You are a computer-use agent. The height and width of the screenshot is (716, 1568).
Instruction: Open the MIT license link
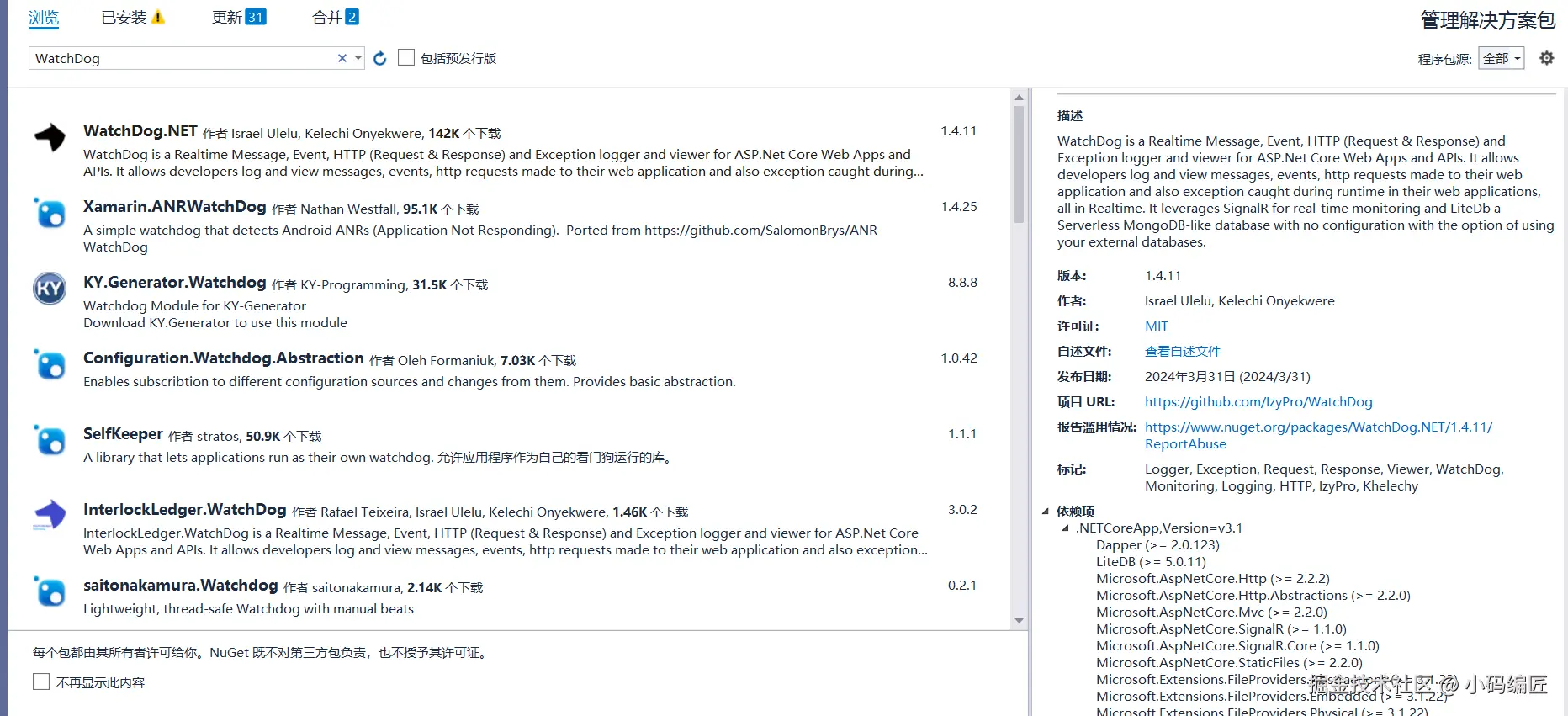[x=1156, y=326]
